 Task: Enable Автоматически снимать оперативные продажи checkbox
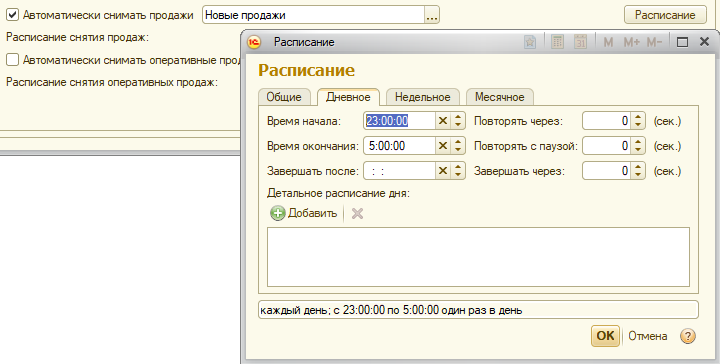click(12, 60)
